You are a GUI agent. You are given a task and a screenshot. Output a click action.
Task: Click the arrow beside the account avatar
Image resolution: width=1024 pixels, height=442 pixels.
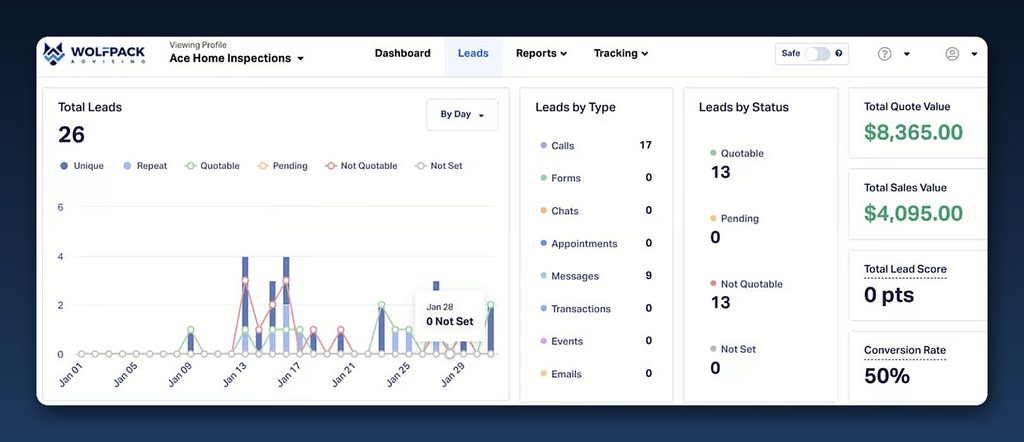[x=974, y=54]
